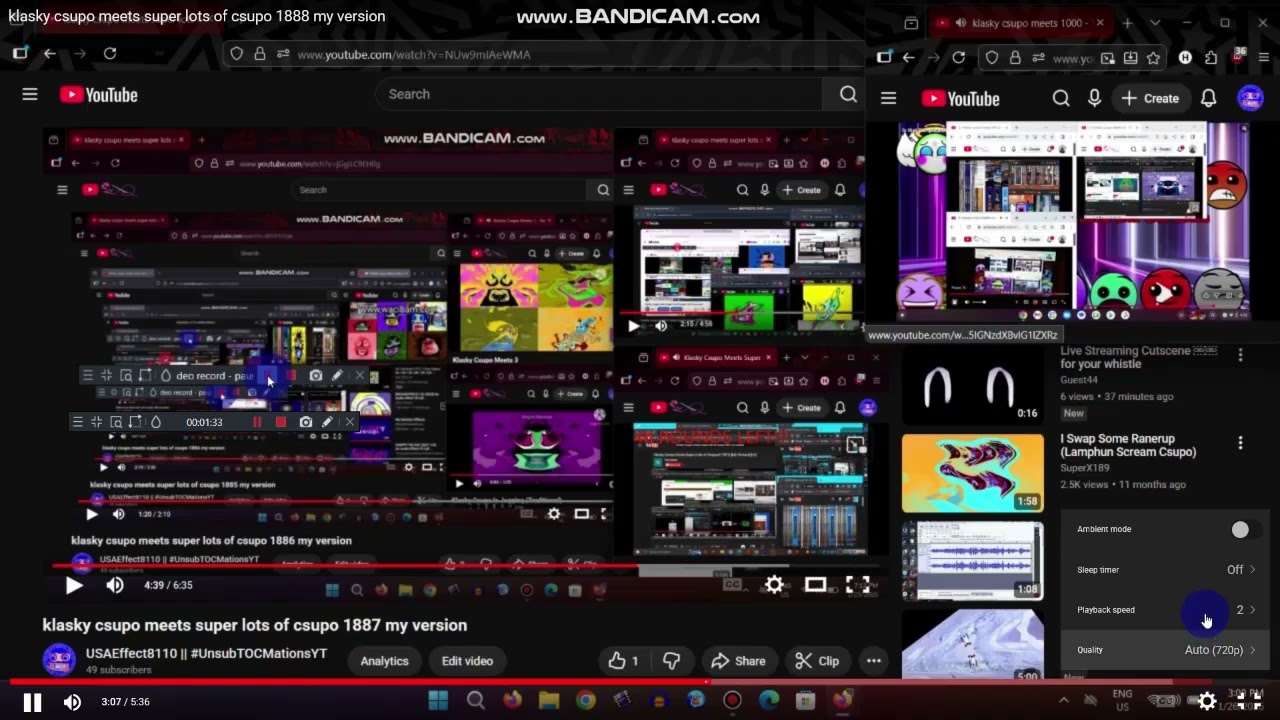Viewport: 1280px width, 720px height.
Task: Go back in the NUw9mIAeWMA browser window
Action: point(50,54)
